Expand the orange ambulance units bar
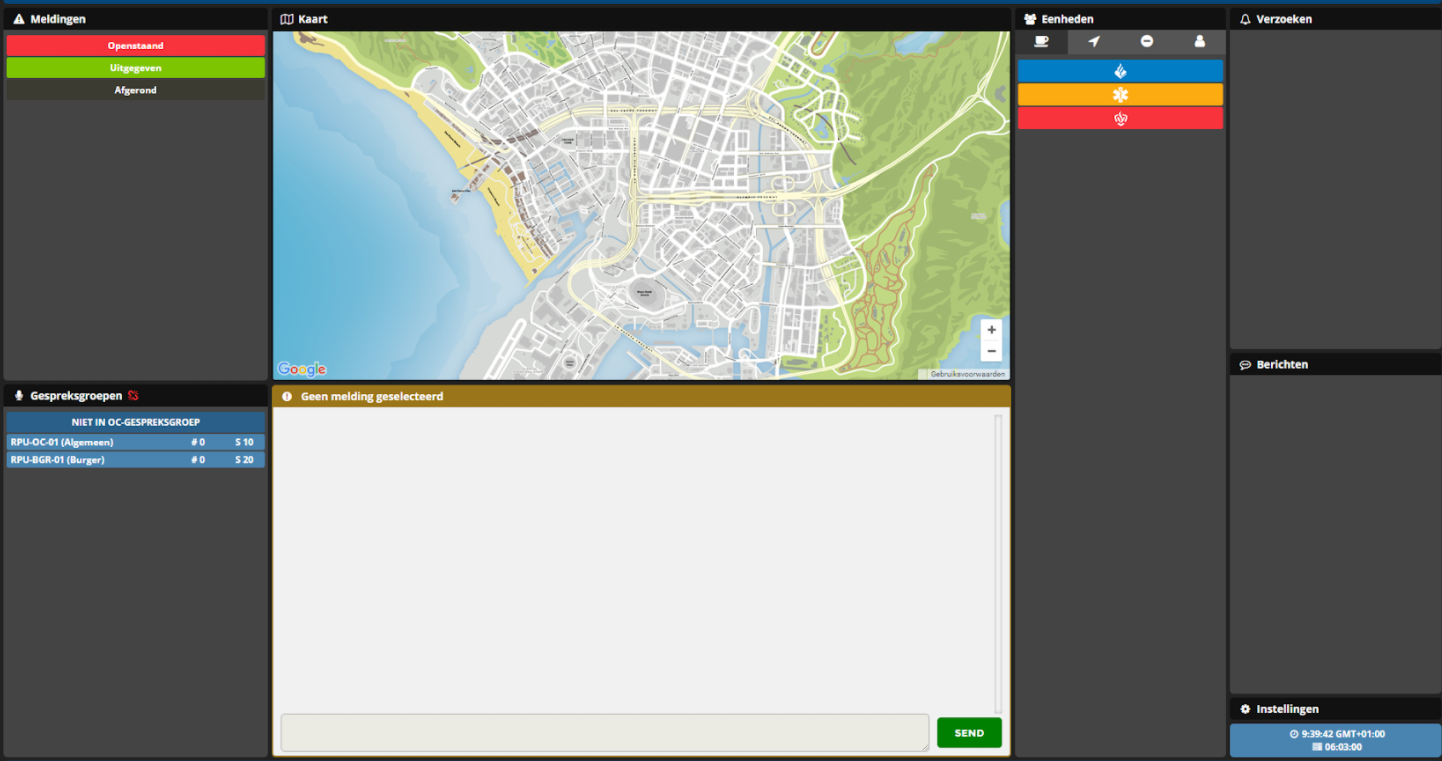This screenshot has width=1442, height=761. point(1120,94)
